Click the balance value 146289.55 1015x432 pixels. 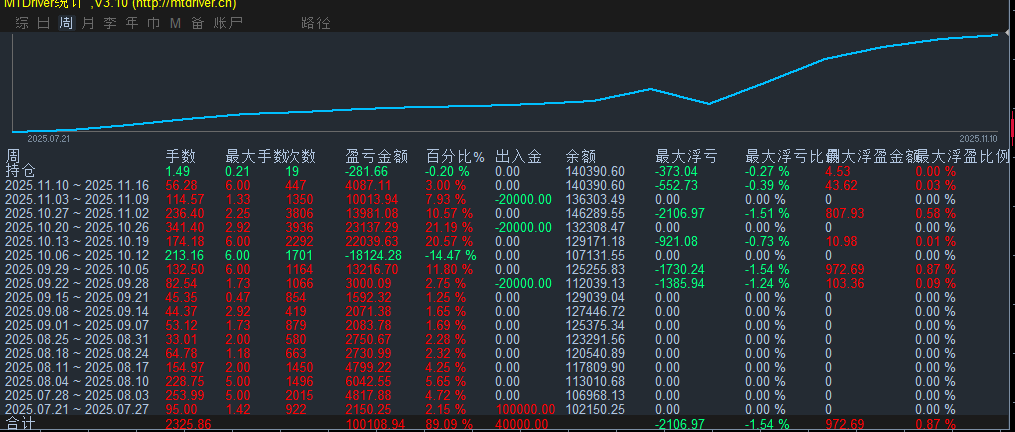(x=595, y=213)
